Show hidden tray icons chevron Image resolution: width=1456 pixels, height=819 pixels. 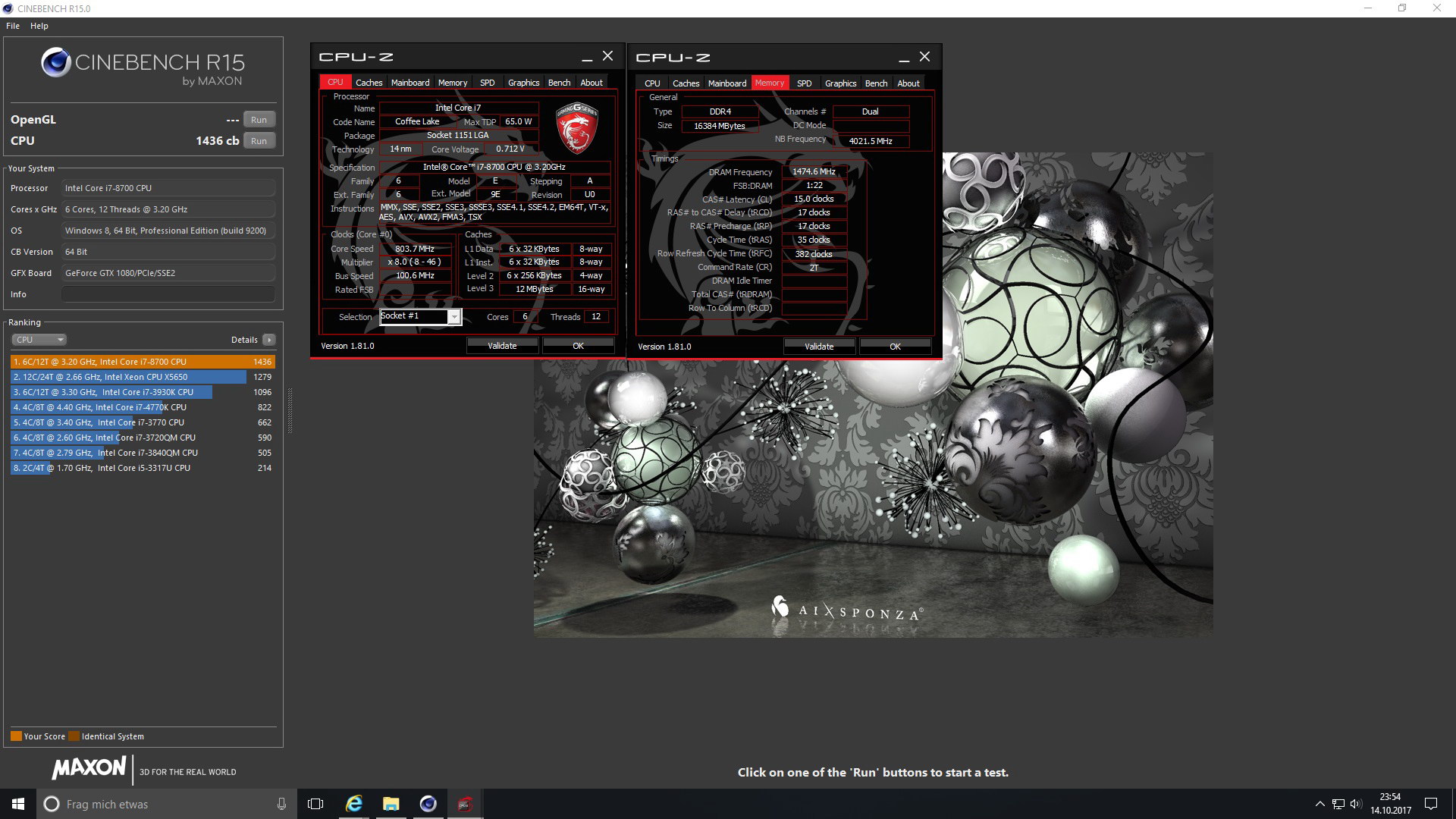tap(1319, 804)
